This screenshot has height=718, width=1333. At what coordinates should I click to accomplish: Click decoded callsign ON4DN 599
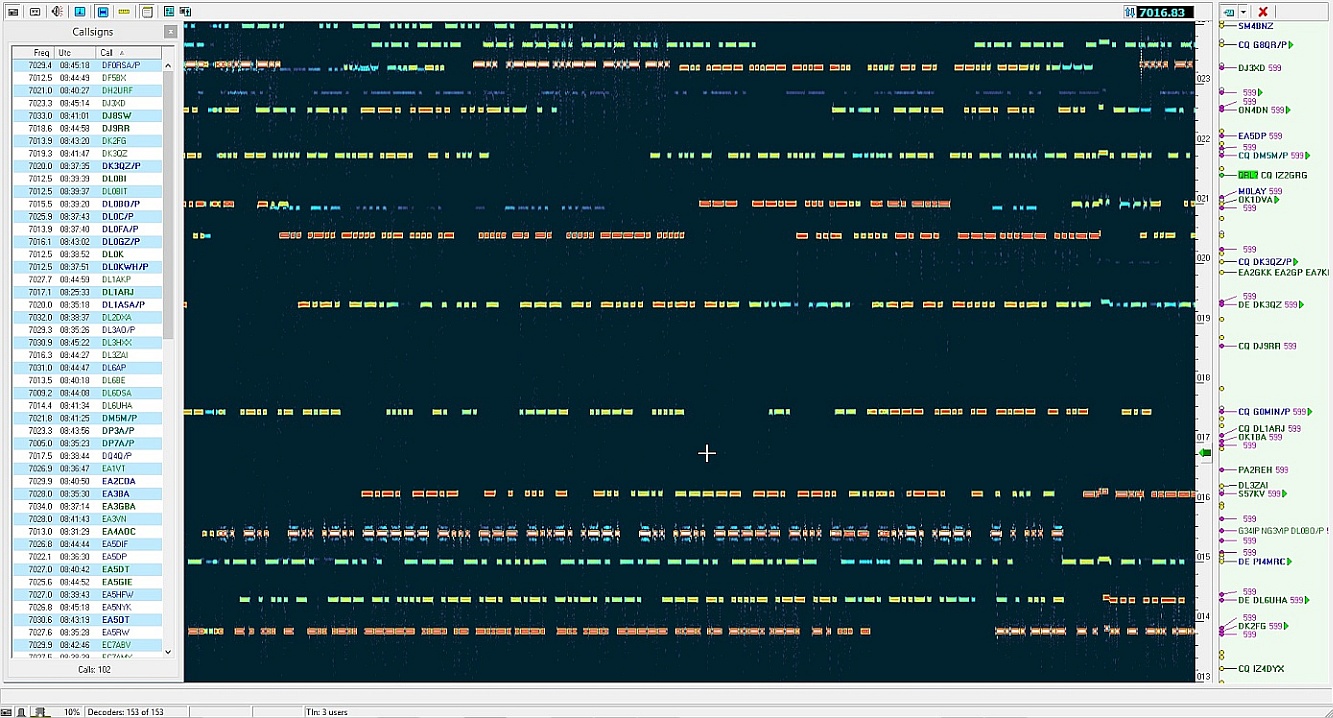[1260, 110]
